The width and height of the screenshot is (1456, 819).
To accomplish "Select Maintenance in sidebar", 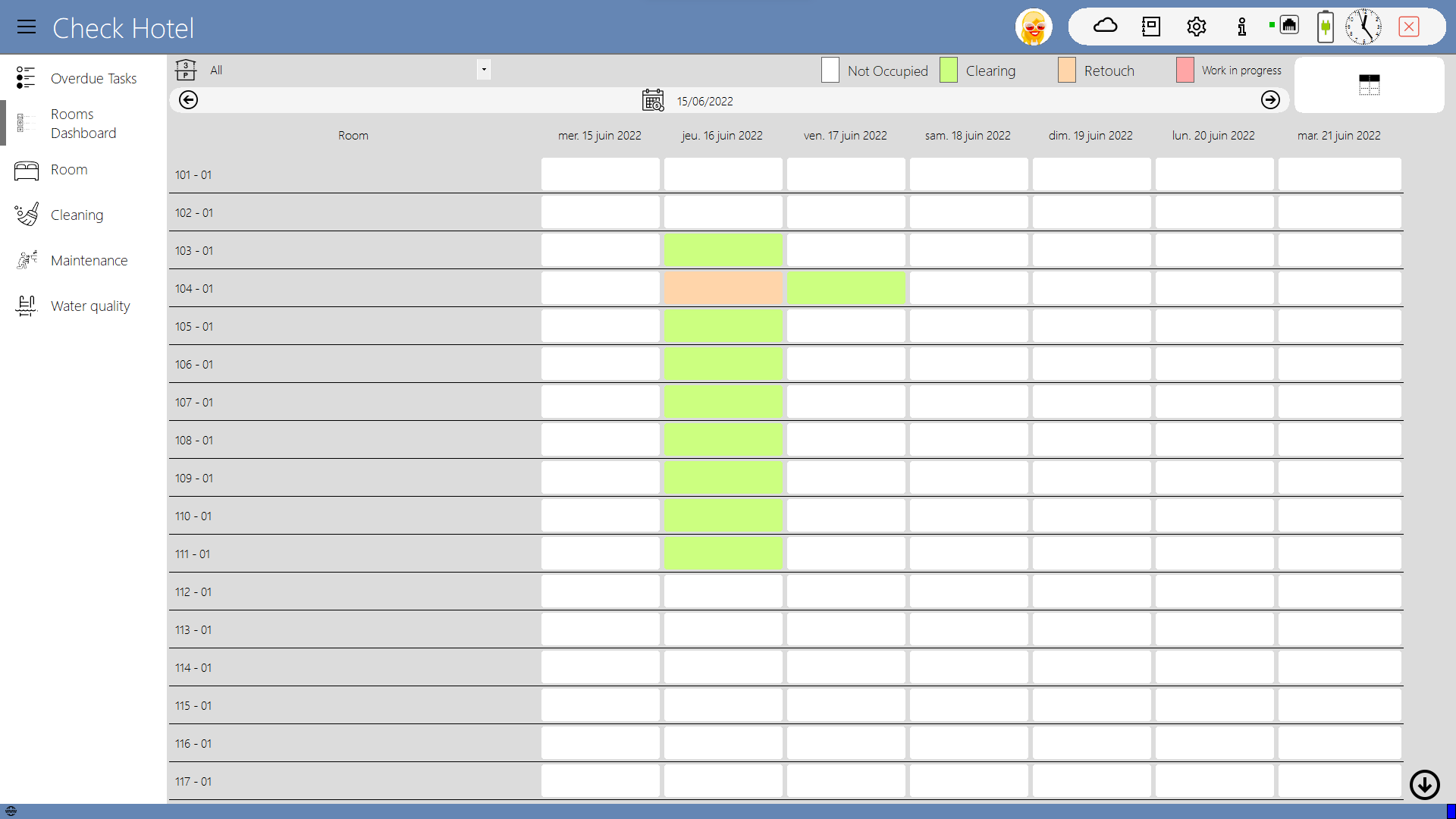I will click(x=89, y=260).
